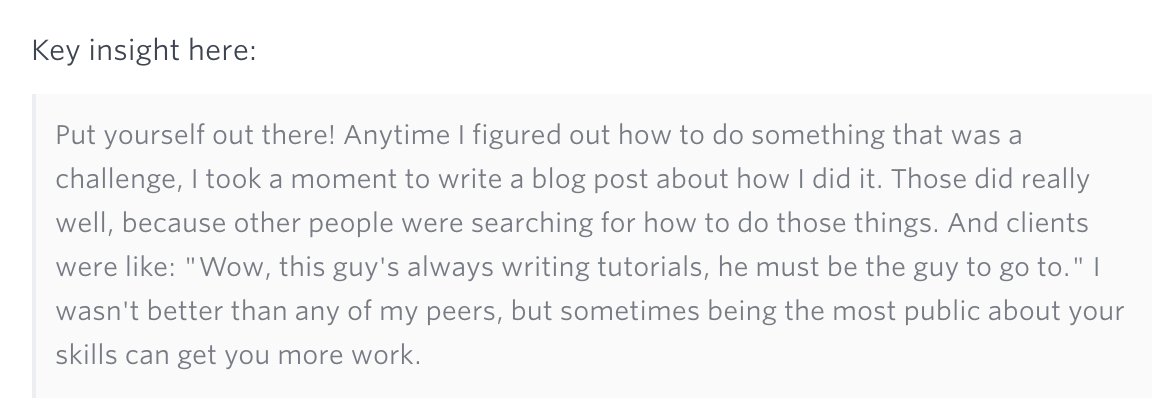Click the "Key insight here:" heading text
The image size is (1174, 418).
click(145, 50)
